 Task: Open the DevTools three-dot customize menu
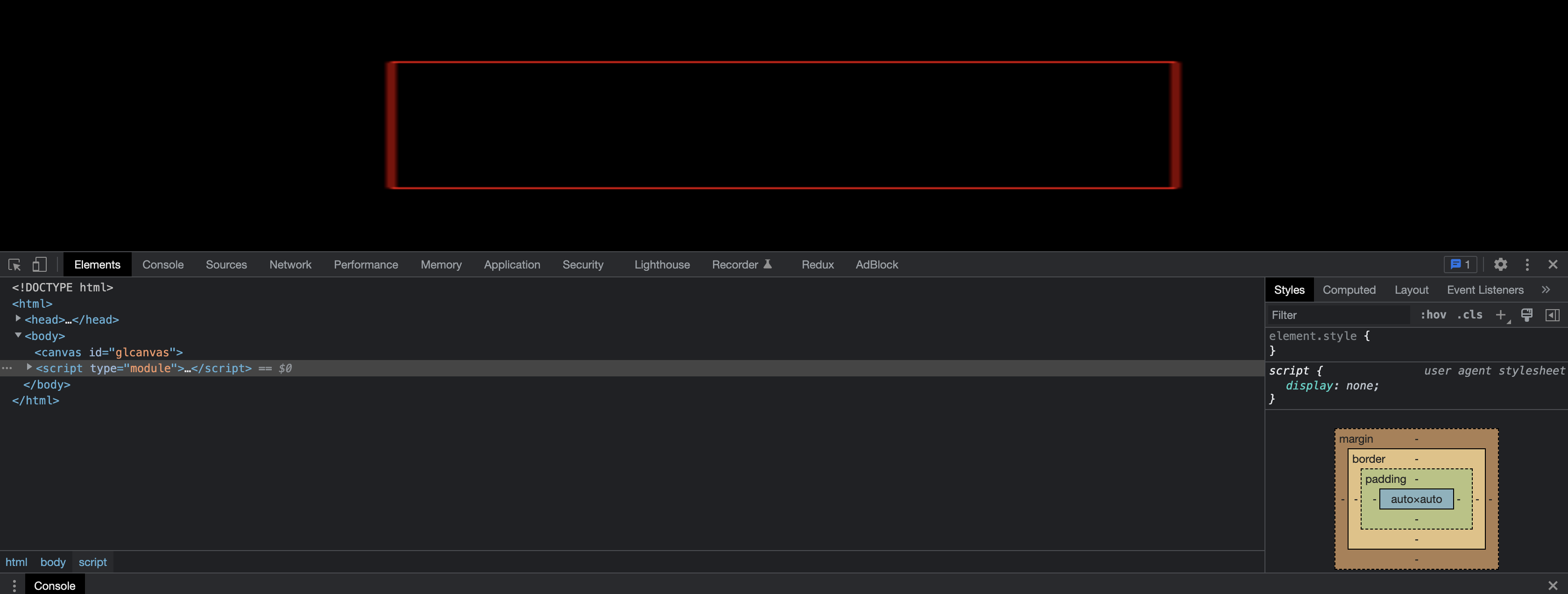(1526, 265)
